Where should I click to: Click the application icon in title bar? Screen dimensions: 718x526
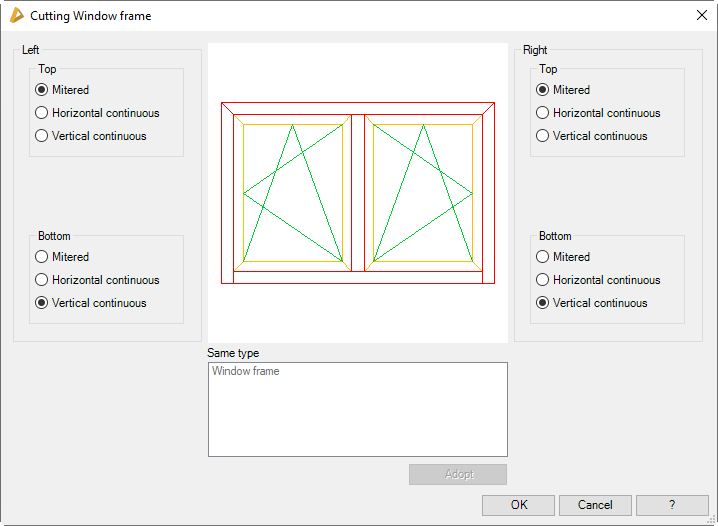(x=16, y=15)
